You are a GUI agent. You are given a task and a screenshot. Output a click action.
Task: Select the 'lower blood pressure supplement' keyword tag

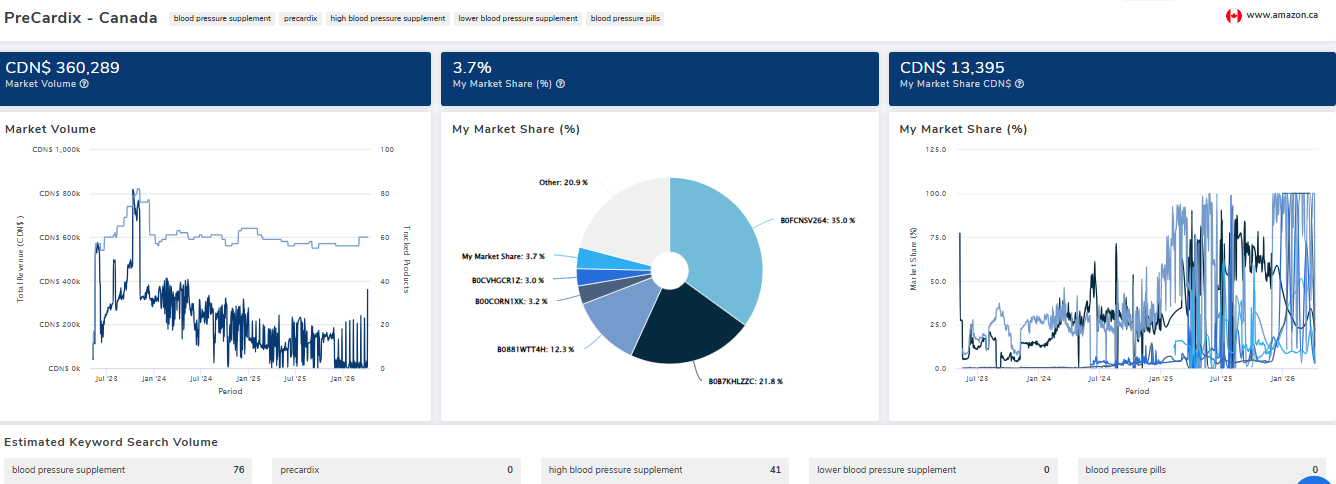518,19
